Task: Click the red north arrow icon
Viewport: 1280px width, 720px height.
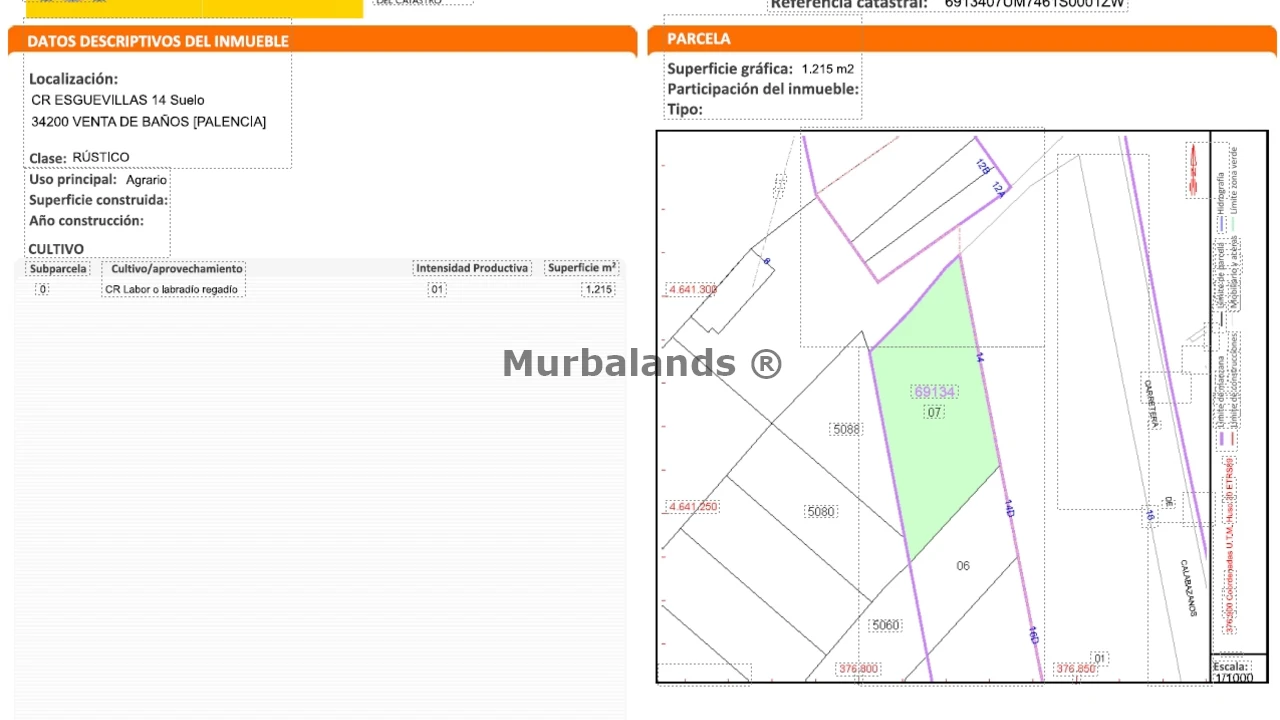Action: point(1192,169)
